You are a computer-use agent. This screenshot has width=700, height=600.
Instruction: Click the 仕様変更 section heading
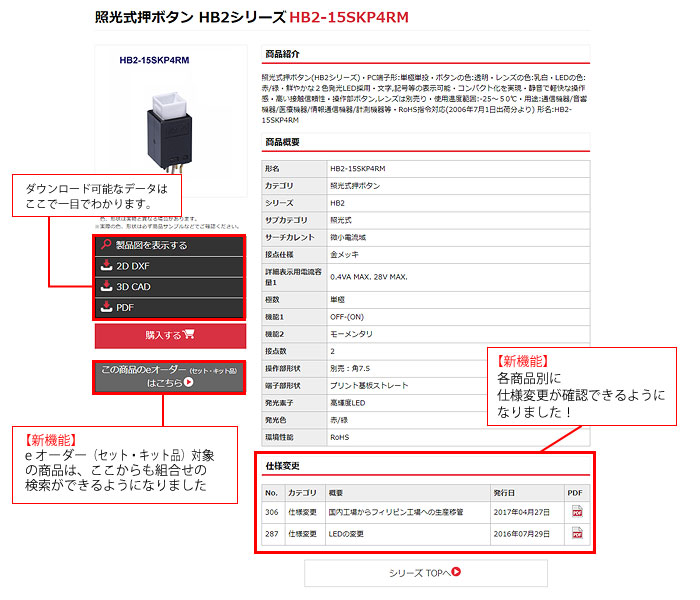[x=282, y=466]
